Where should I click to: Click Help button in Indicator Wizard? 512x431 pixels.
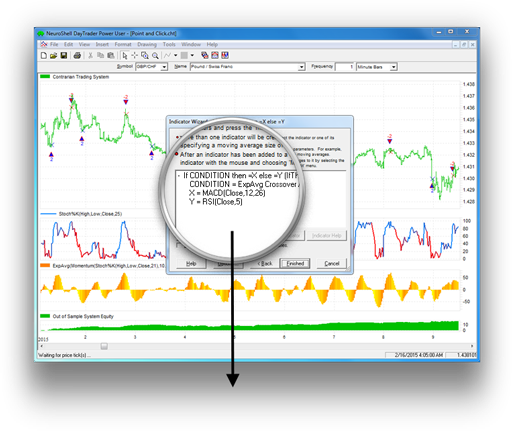(191, 263)
